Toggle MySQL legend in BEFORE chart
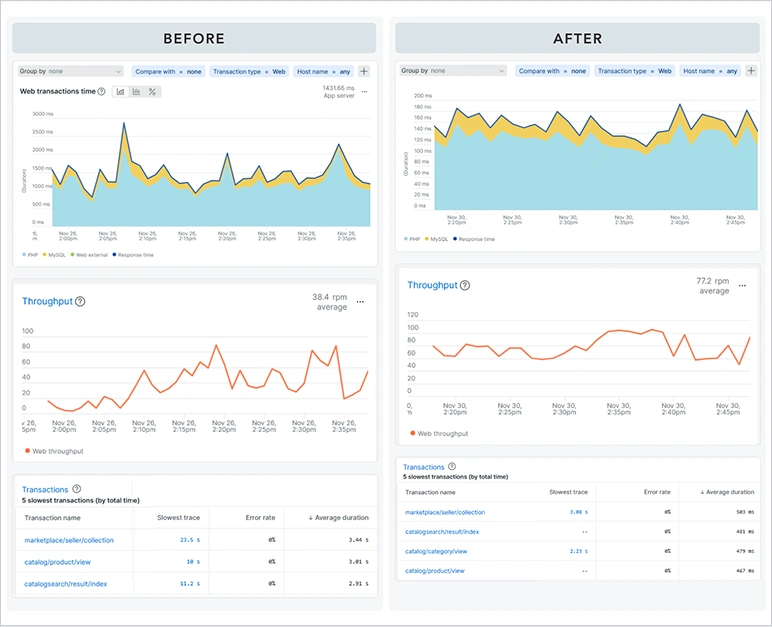This screenshot has height=627, width=772. point(54,255)
